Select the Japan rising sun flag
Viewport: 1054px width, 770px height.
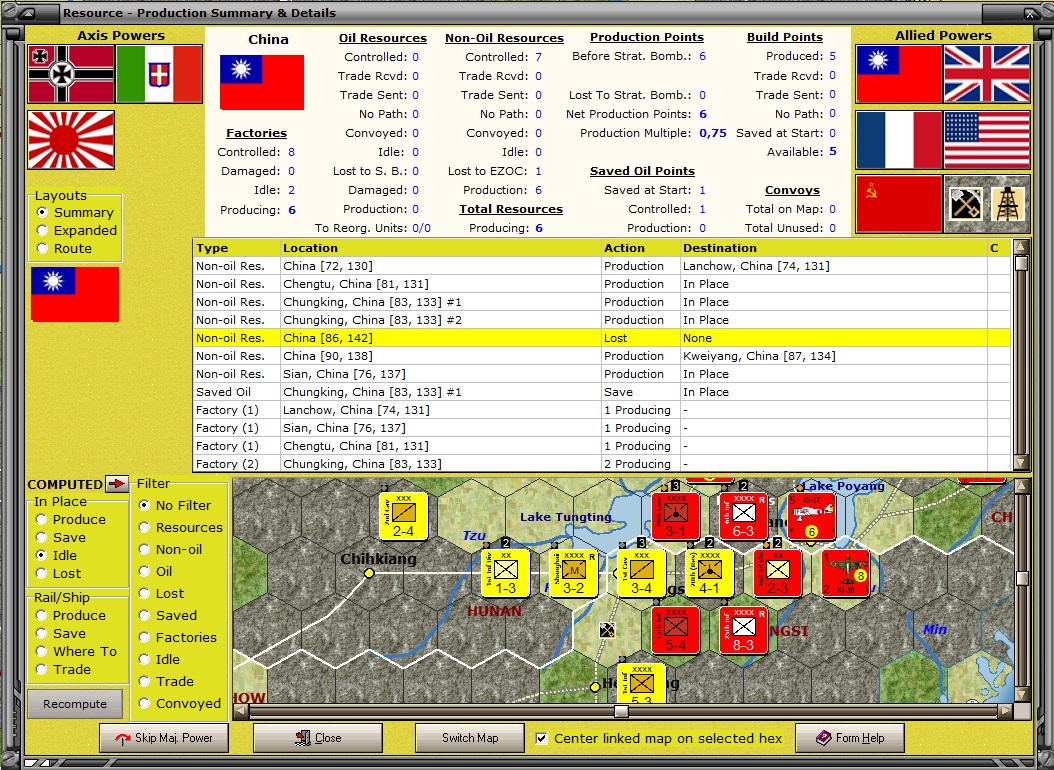[x=71, y=140]
